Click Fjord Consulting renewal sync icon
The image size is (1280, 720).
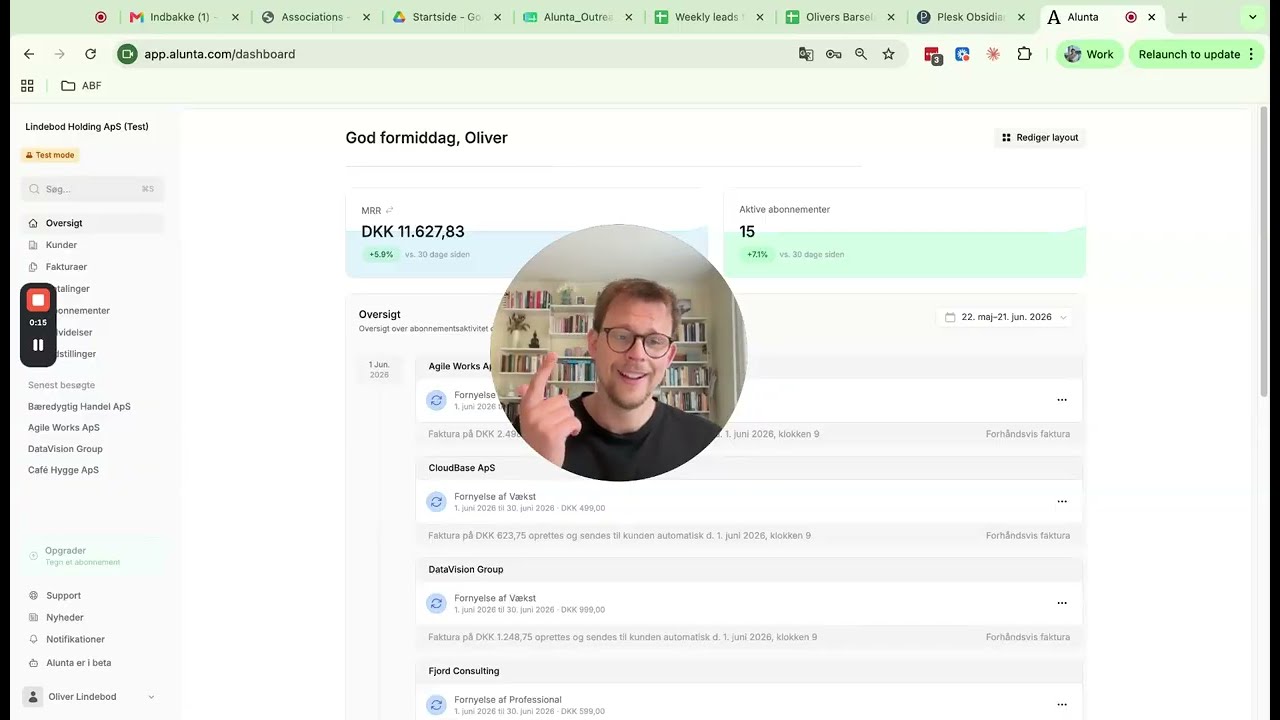(436, 705)
